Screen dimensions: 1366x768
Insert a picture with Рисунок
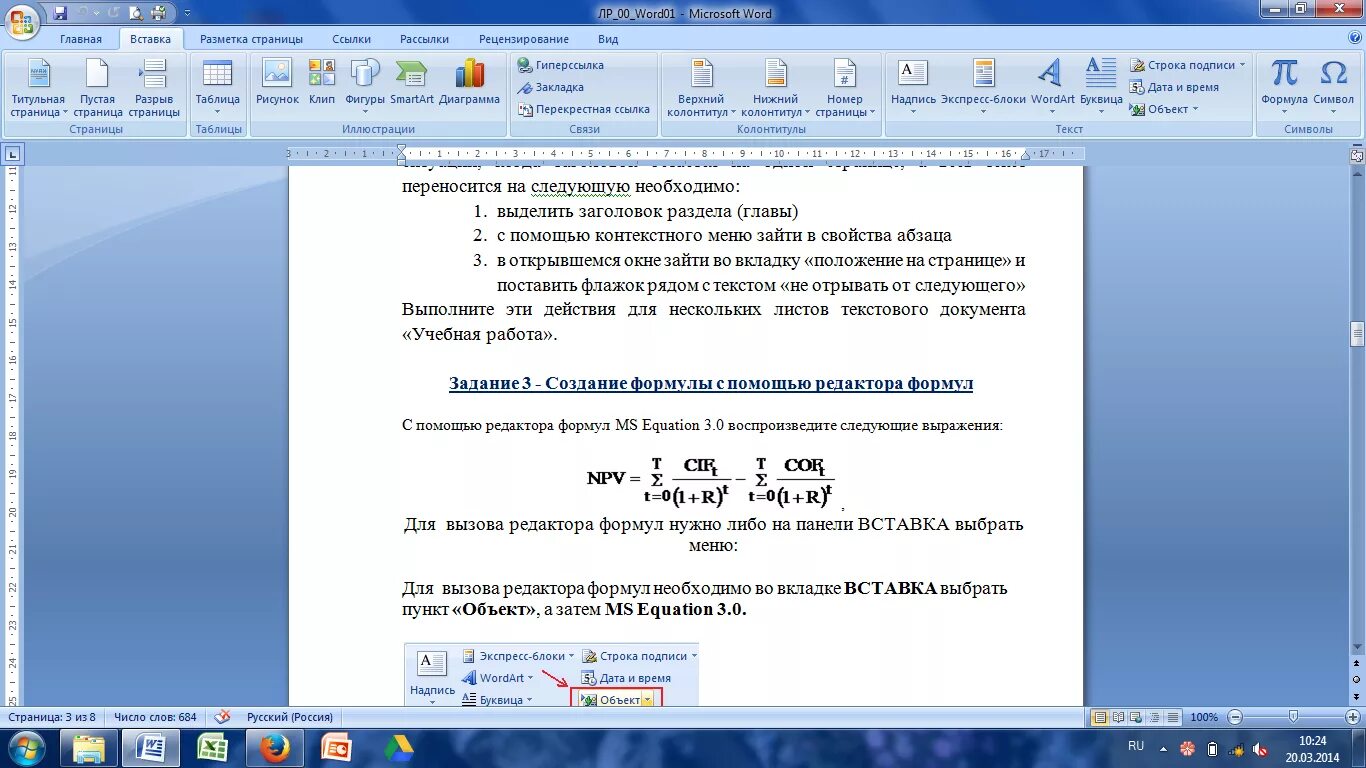(277, 82)
